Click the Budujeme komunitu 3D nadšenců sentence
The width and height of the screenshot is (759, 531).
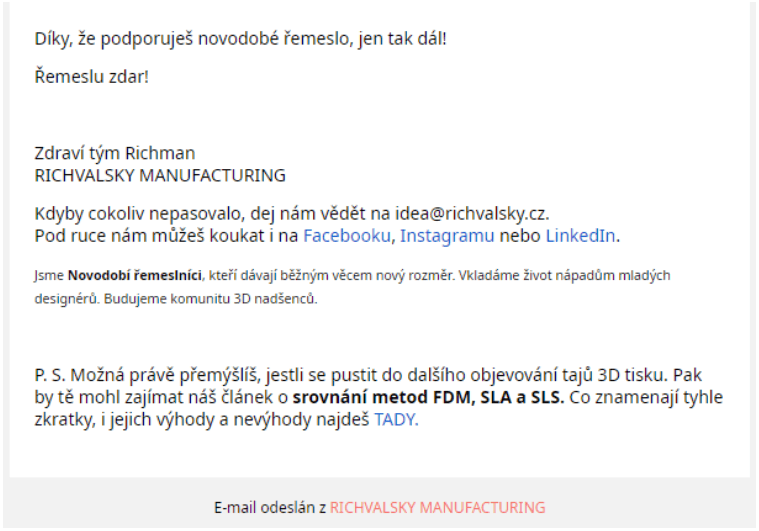[210, 299]
